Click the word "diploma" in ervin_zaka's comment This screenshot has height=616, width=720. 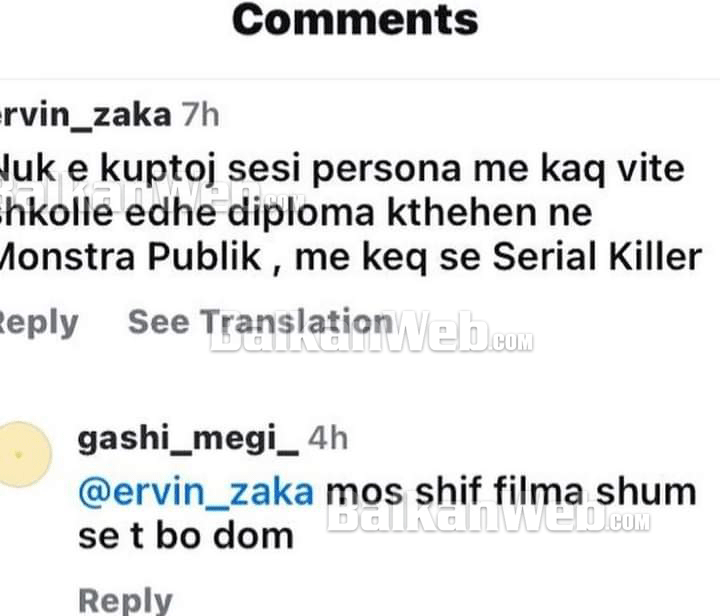[x=301, y=213]
